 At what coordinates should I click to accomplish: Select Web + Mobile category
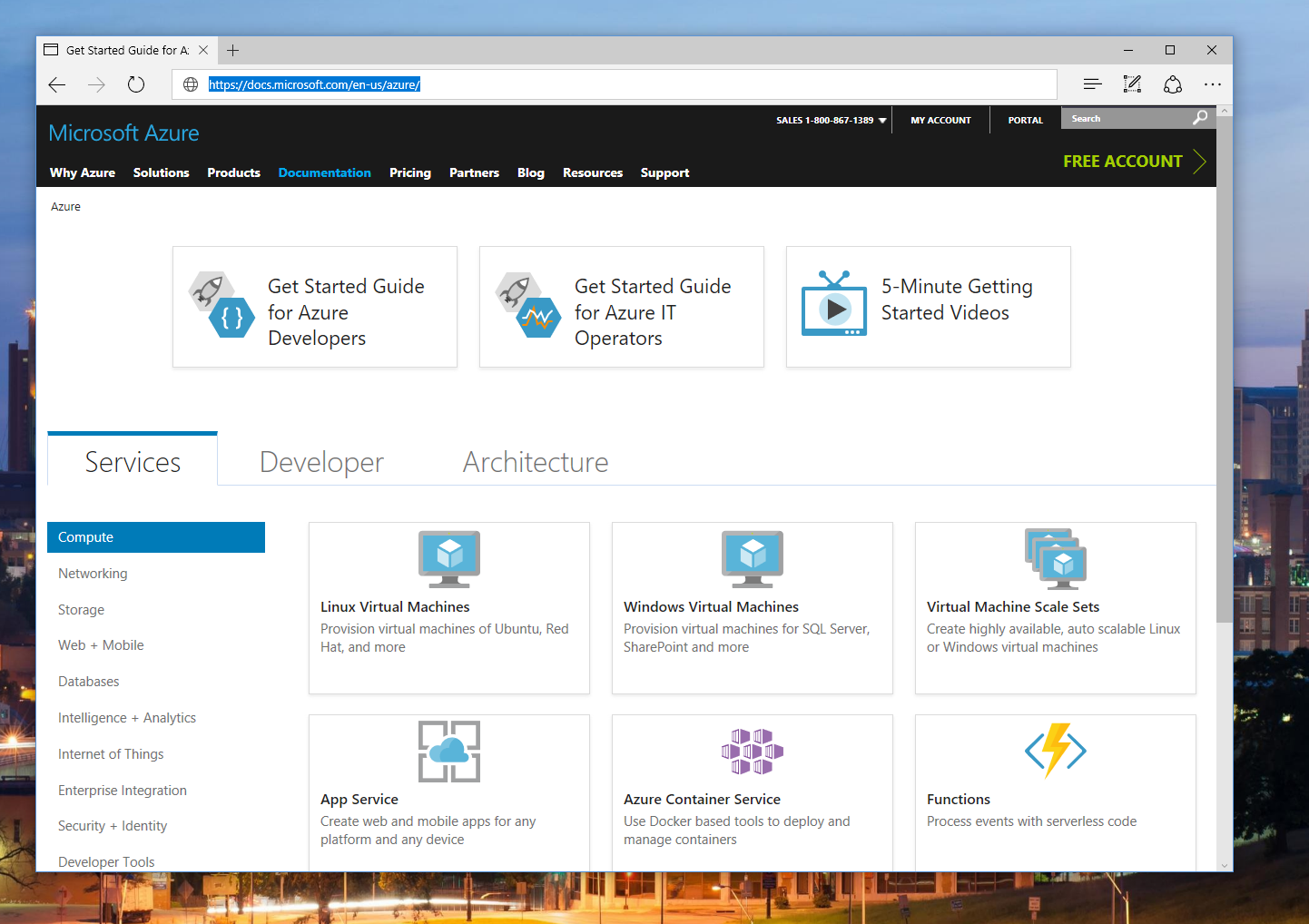pos(101,645)
